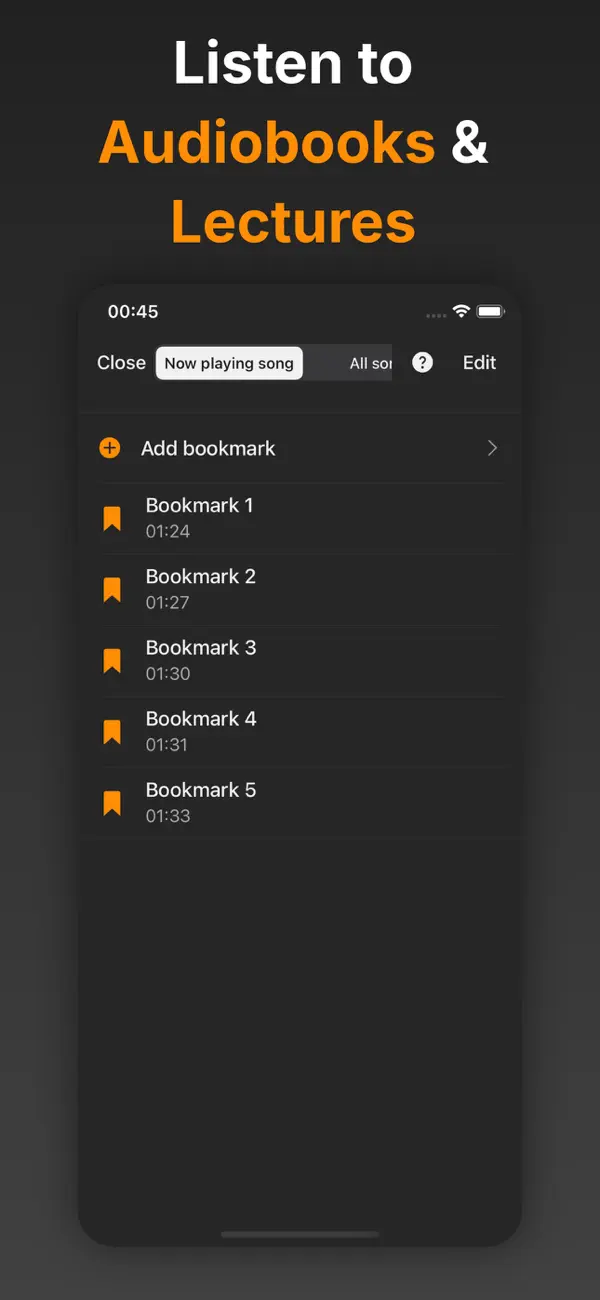Tap the bookmark icon beside Bookmark 2
Image resolution: width=600 pixels, height=1300 pixels.
[112, 589]
